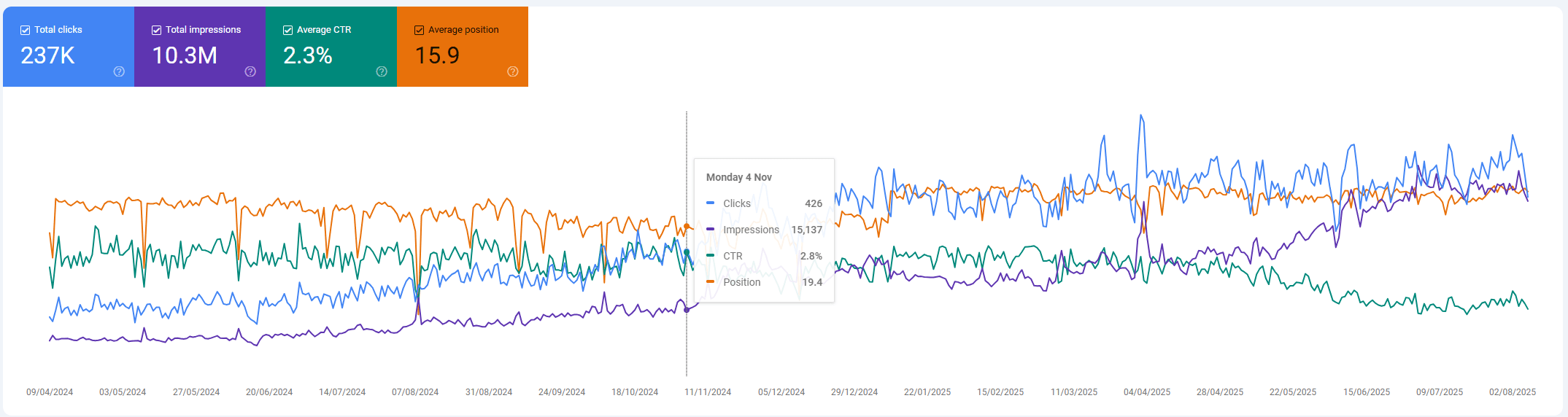
Task: Click teal data point on hover line
Action: (687, 252)
